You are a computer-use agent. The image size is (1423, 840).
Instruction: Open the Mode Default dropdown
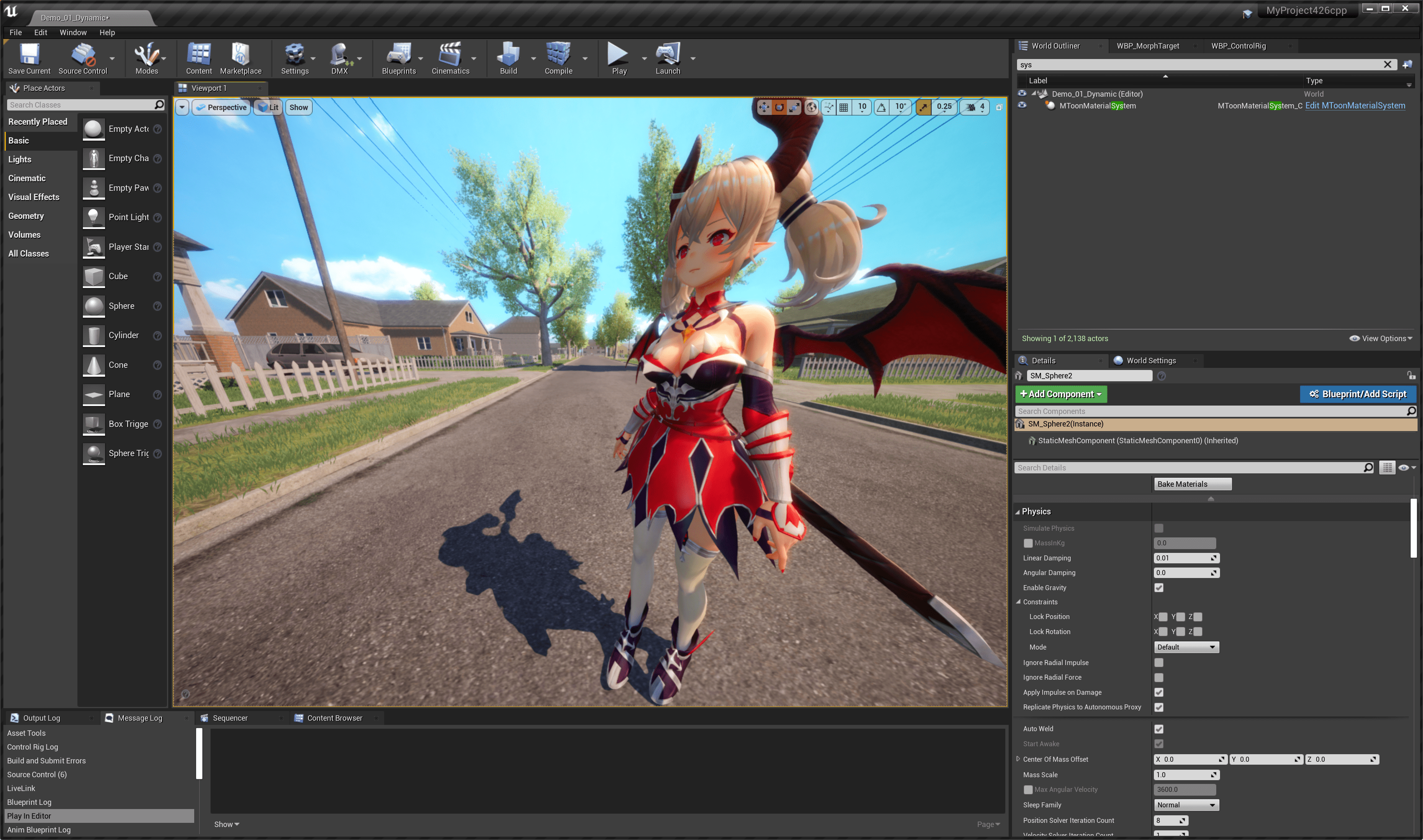pyautogui.click(x=1186, y=647)
